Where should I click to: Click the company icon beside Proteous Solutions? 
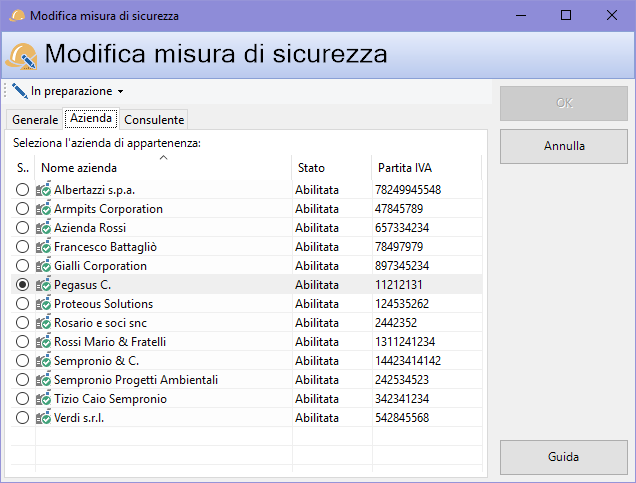(43, 304)
